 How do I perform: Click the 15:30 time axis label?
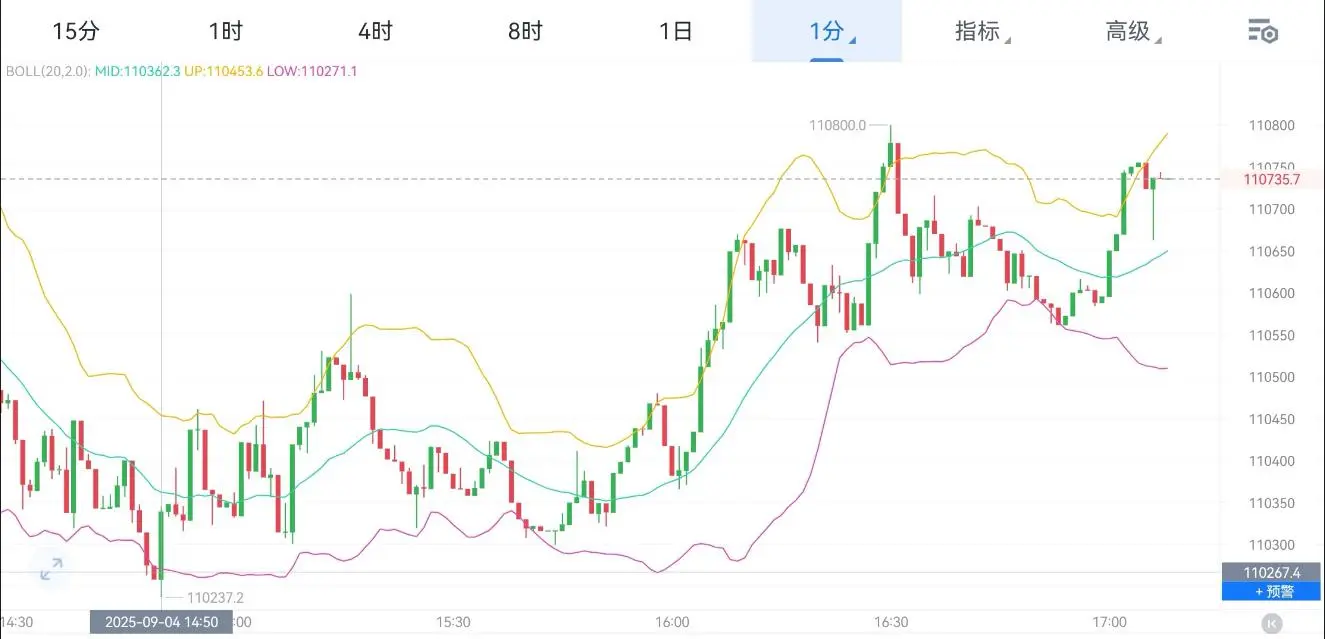454,622
